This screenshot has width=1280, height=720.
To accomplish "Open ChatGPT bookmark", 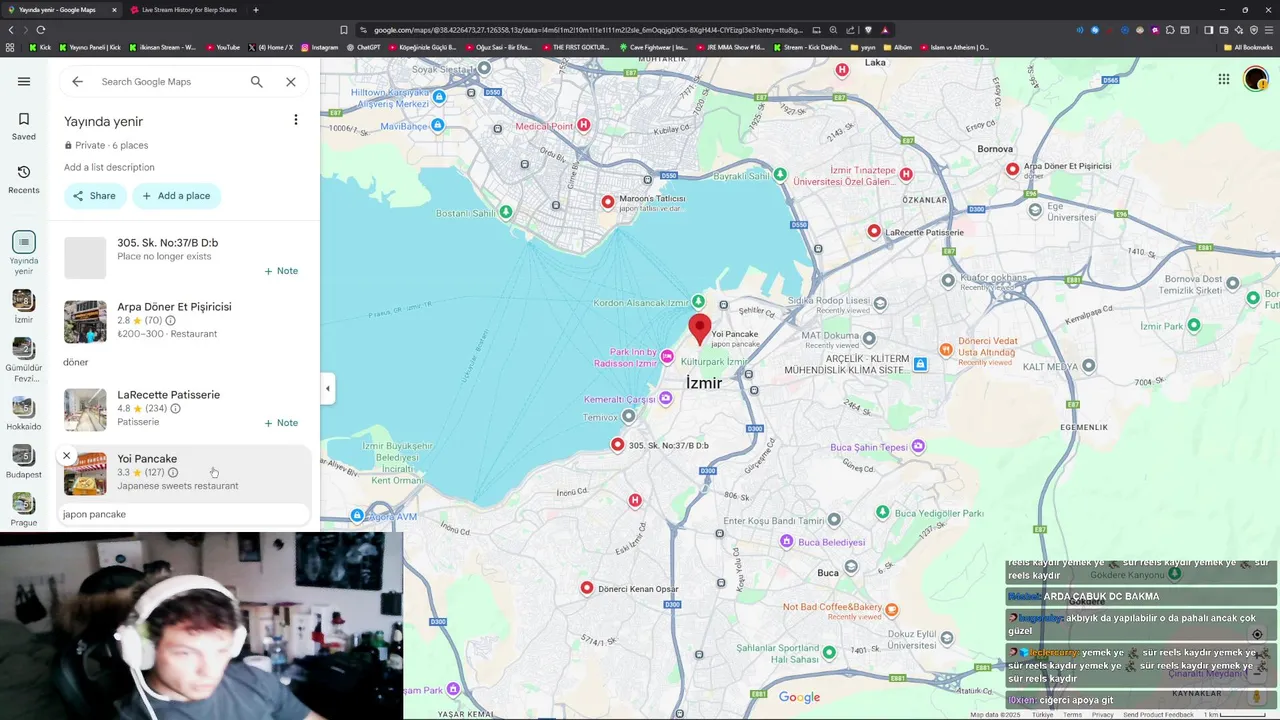I will pos(363,47).
